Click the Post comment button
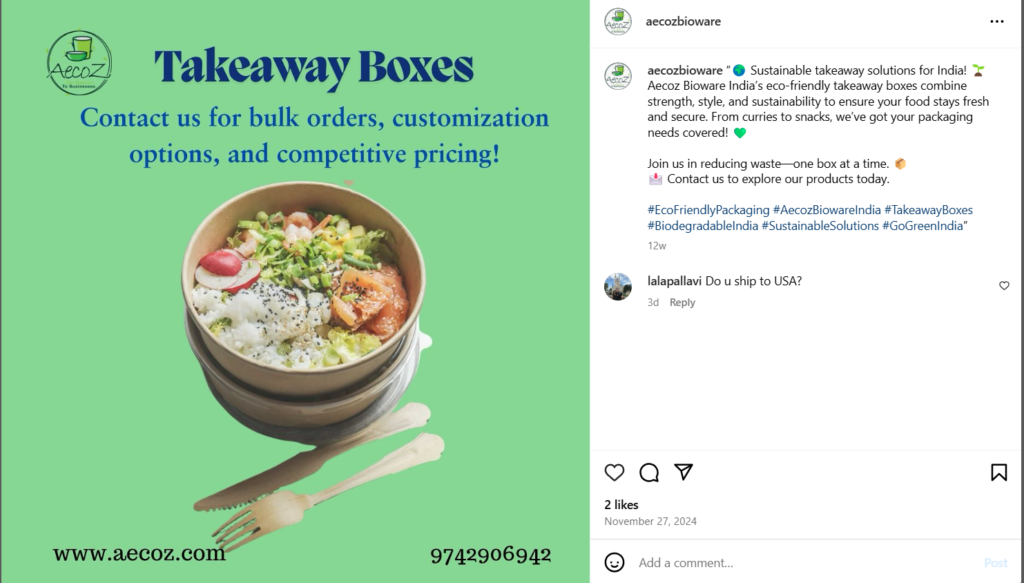Screen dimensions: 1024x583 [x=995, y=562]
